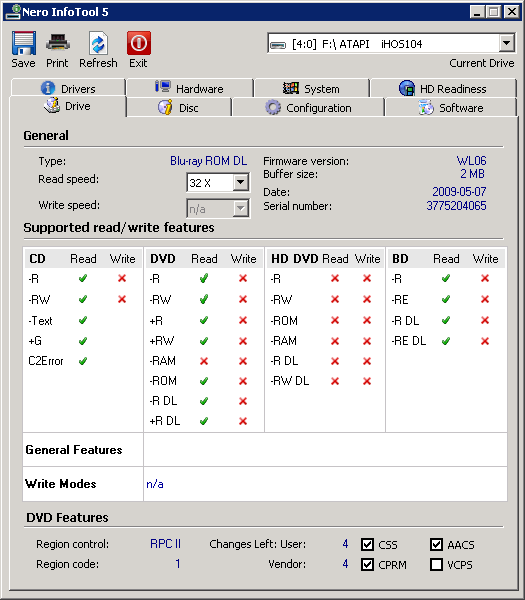
Task: Switch to the Drivers tab
Action: pyautogui.click(x=68, y=88)
